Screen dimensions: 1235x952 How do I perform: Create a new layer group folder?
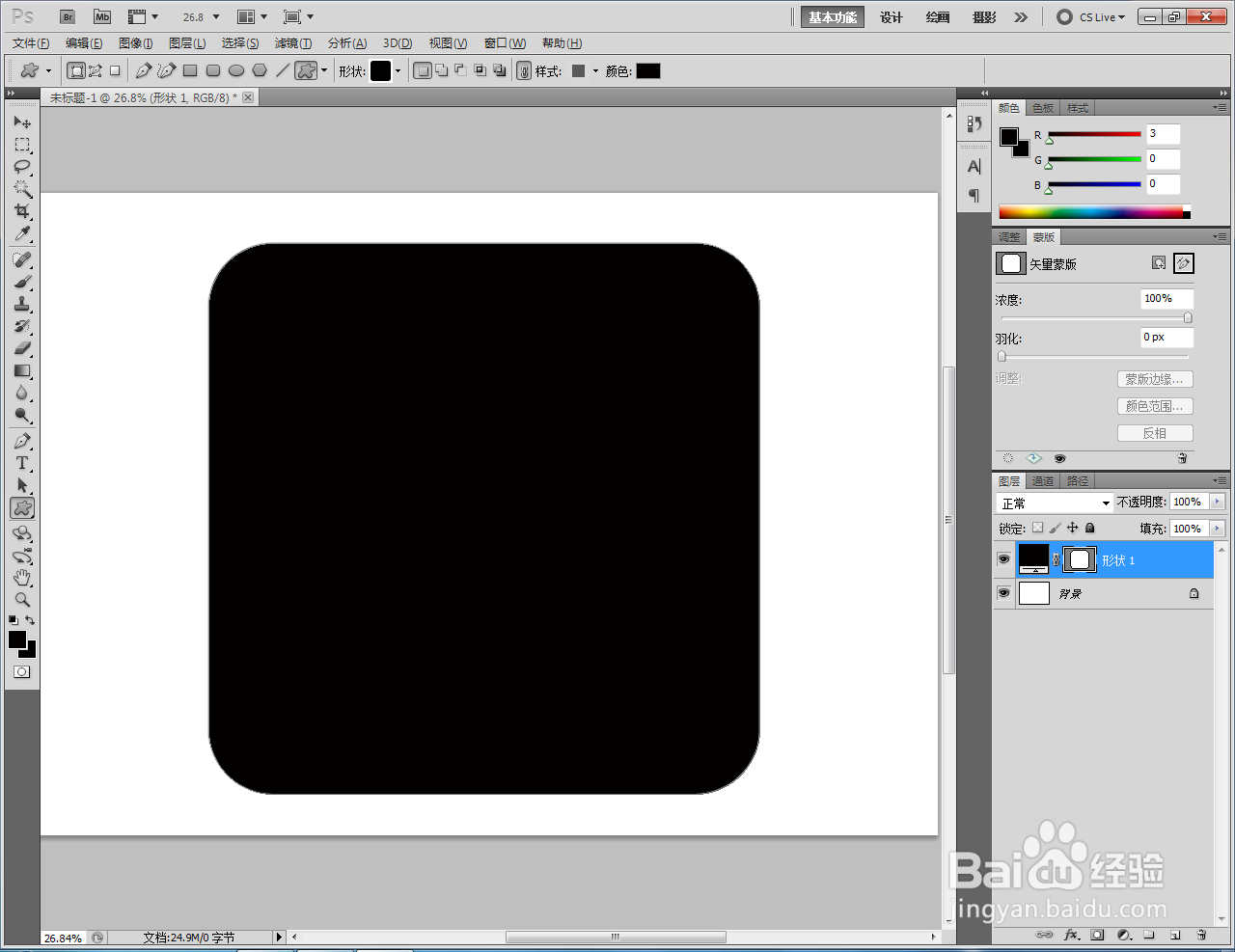(x=1149, y=935)
